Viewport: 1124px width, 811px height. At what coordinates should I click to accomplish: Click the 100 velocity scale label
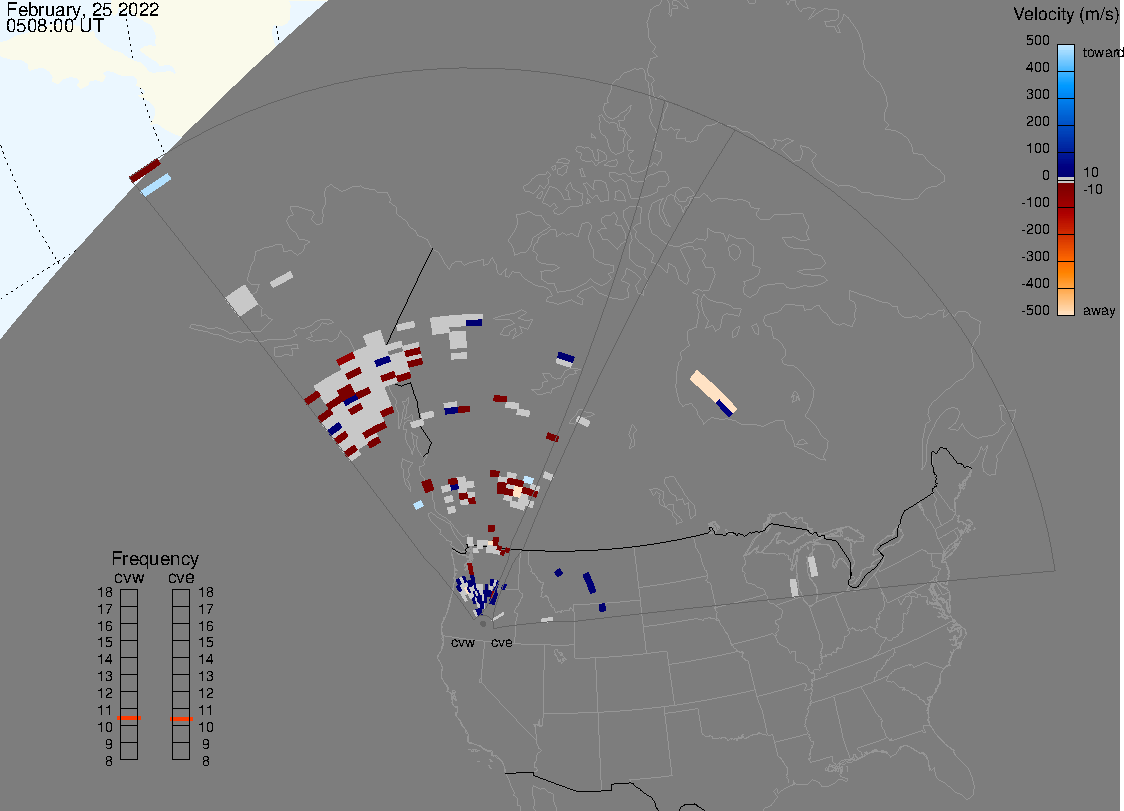[1037, 148]
